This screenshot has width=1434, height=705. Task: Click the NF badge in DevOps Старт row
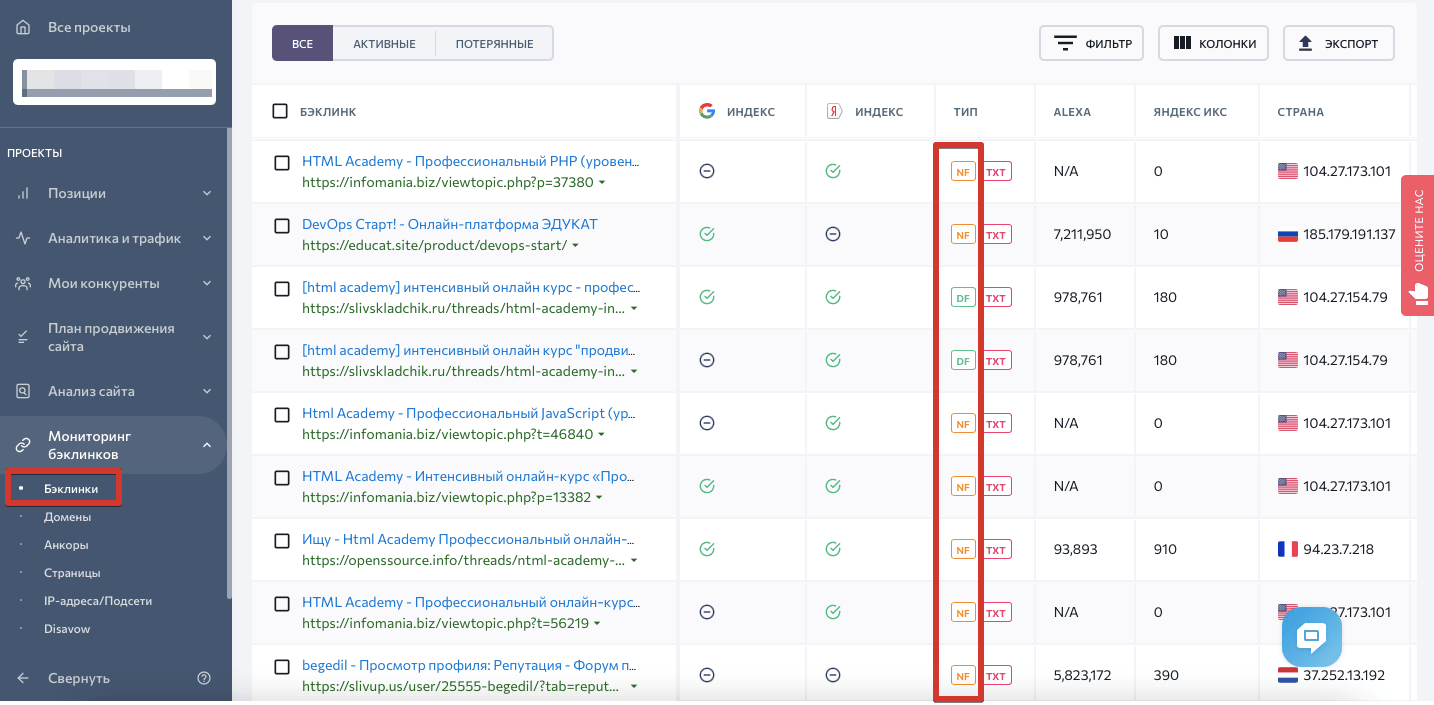[x=963, y=235]
